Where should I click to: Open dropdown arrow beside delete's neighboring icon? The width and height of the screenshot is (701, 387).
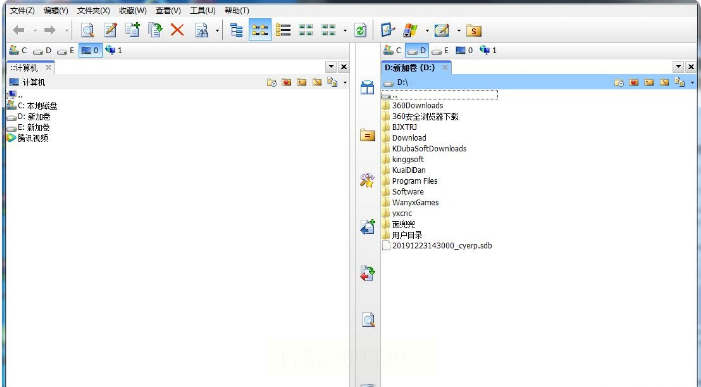[217, 31]
